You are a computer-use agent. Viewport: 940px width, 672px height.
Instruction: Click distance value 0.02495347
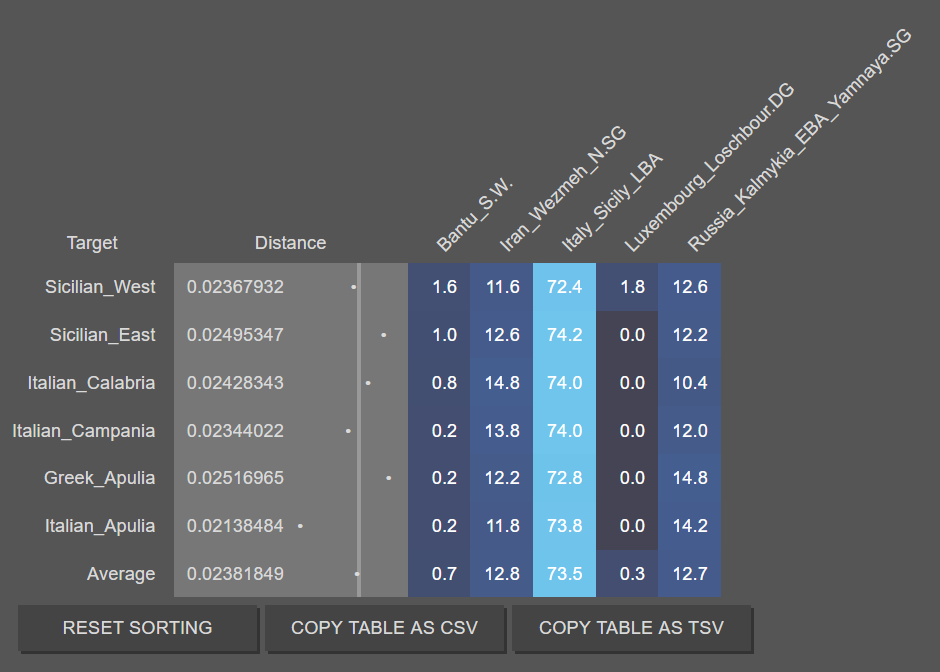[235, 335]
